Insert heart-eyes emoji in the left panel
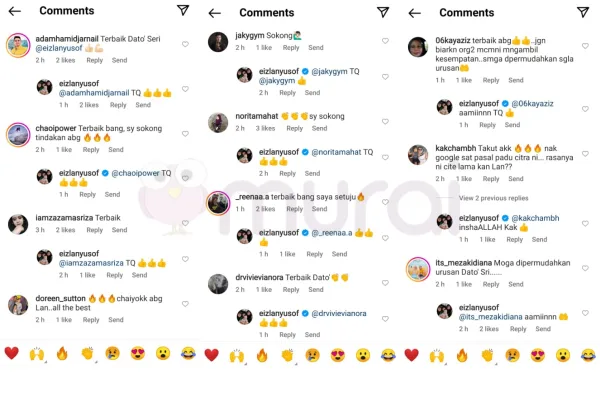The image size is (600, 400). point(138,353)
